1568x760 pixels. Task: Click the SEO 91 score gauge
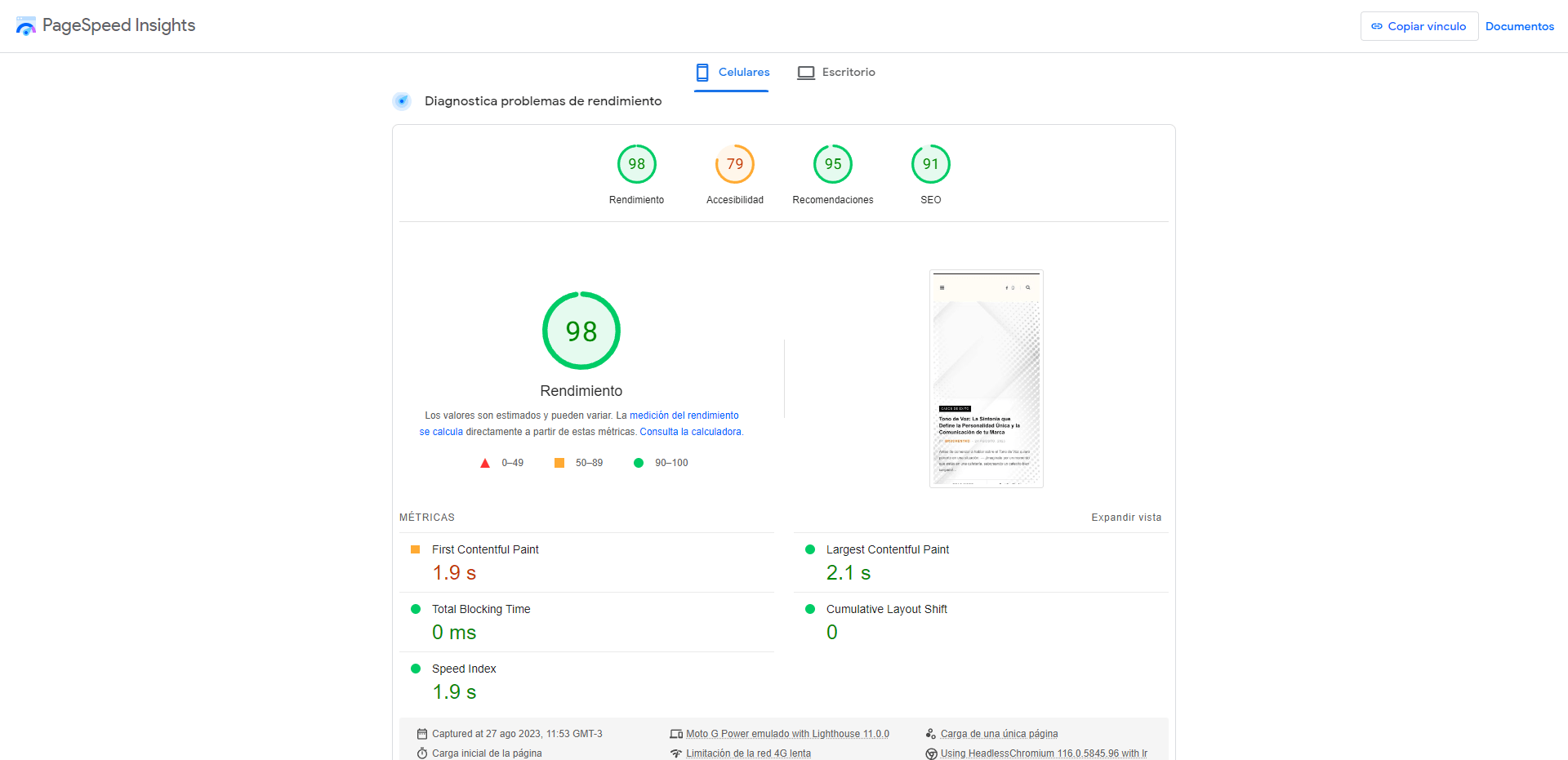(930, 164)
